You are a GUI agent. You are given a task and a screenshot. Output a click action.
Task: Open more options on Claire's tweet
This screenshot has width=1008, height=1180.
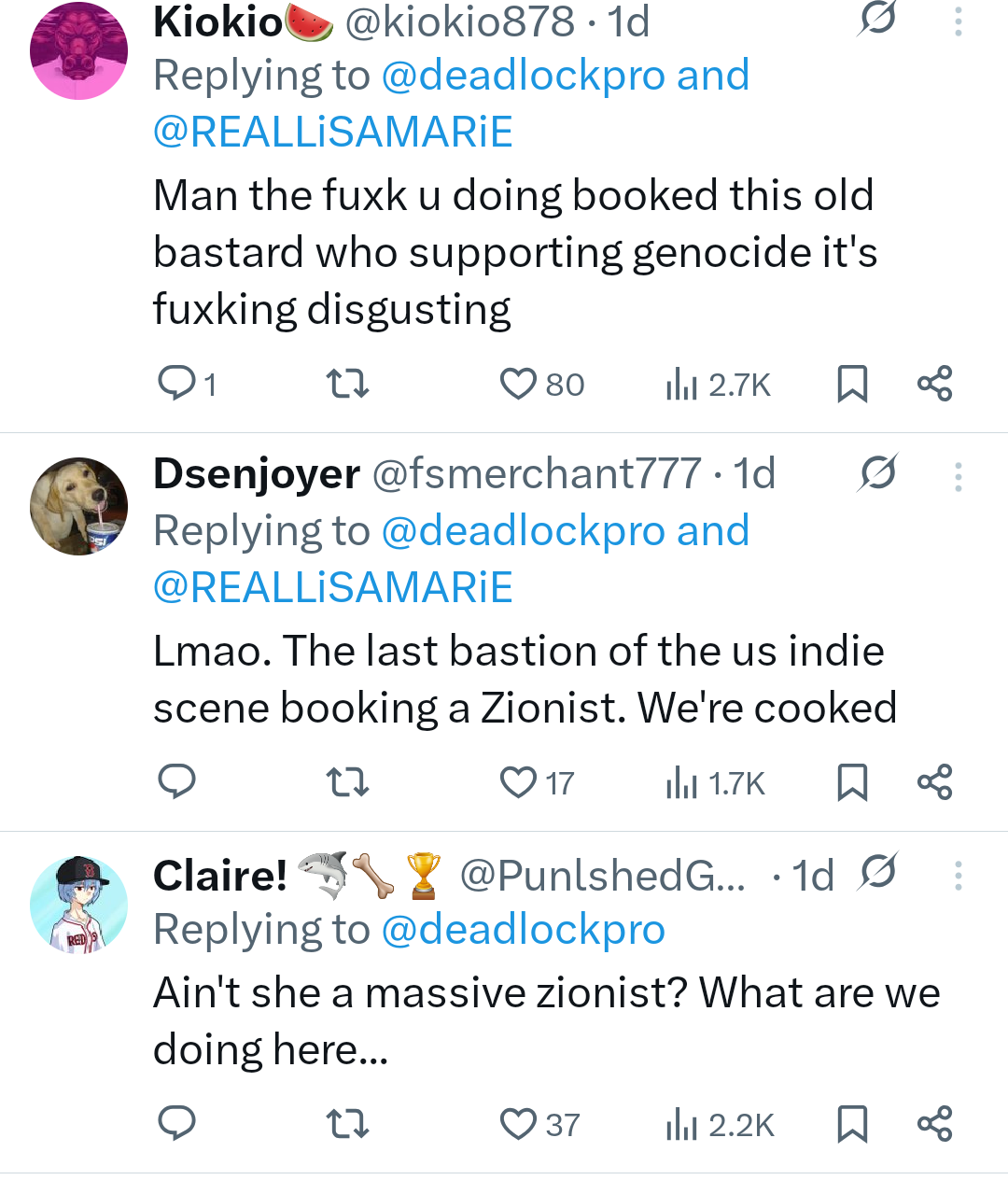[x=958, y=876]
